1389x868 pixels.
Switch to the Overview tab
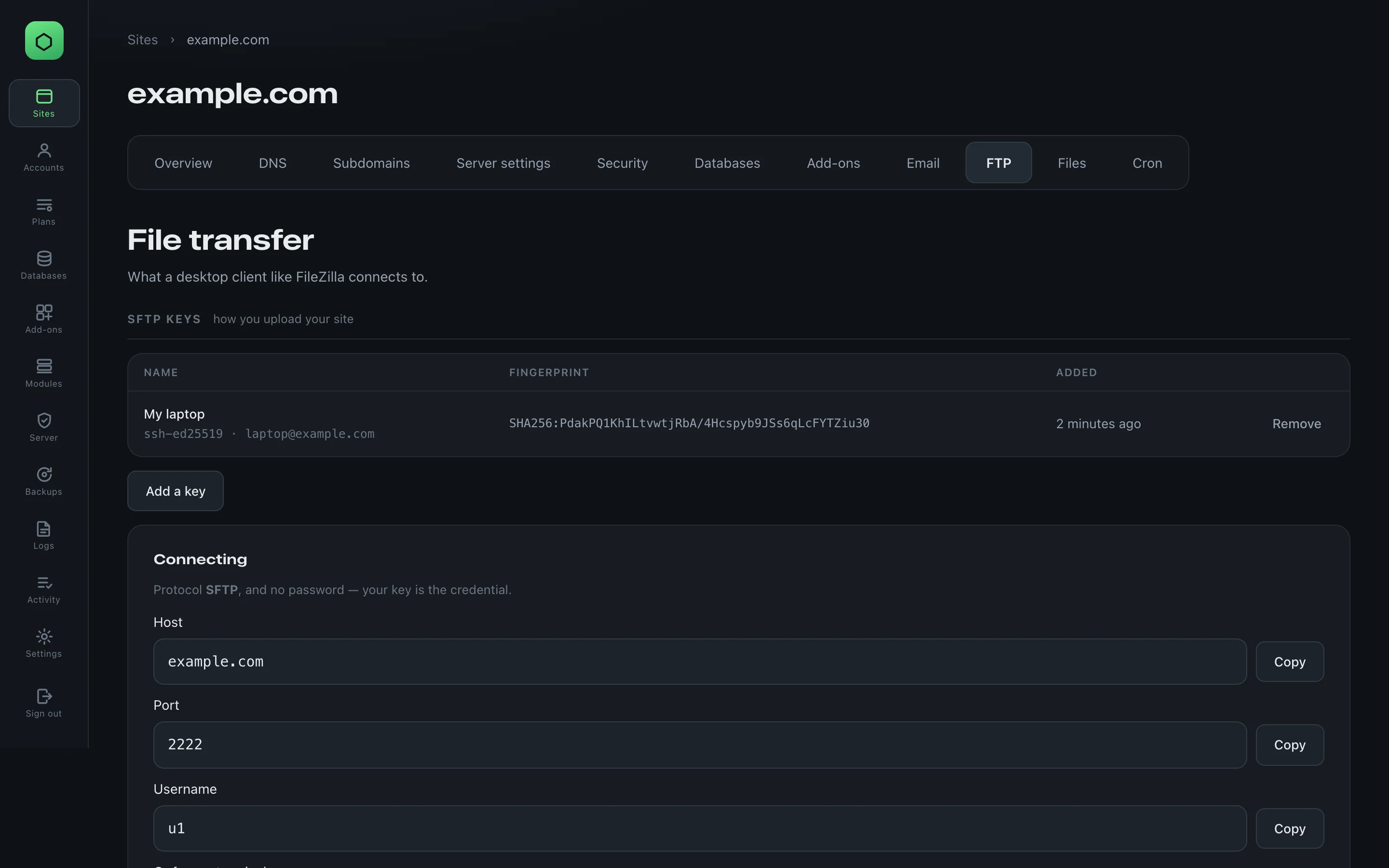click(183, 163)
